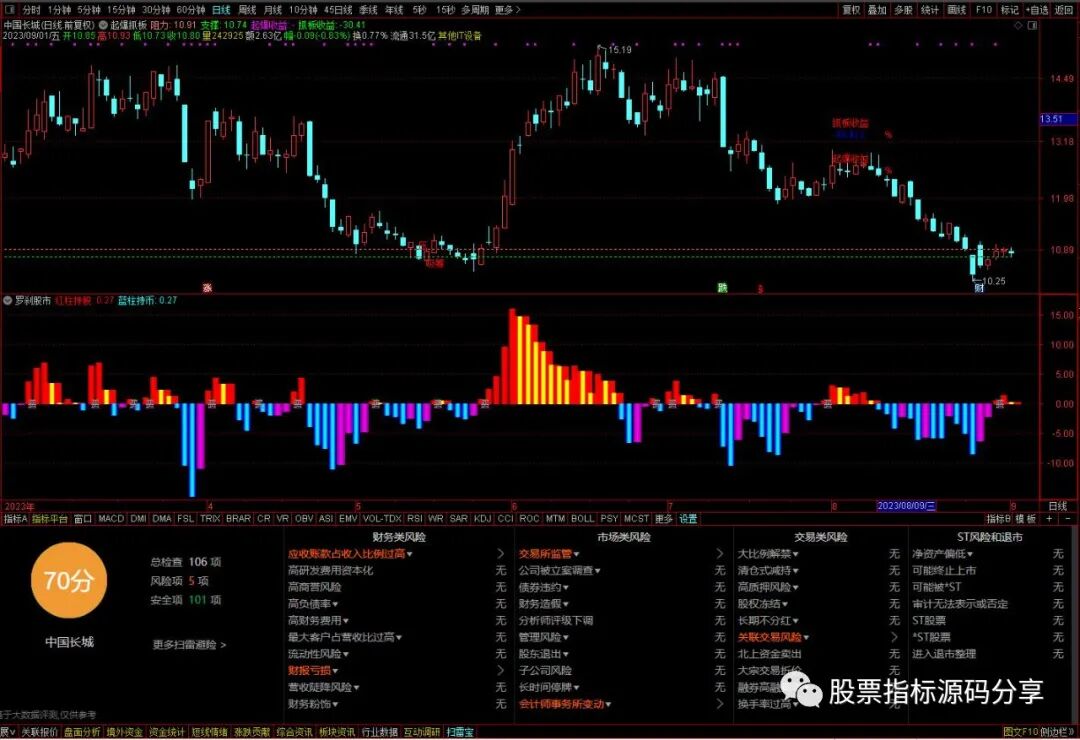Switch to the RSI indicator
Screen dimensions: 1080x740
pos(415,518)
